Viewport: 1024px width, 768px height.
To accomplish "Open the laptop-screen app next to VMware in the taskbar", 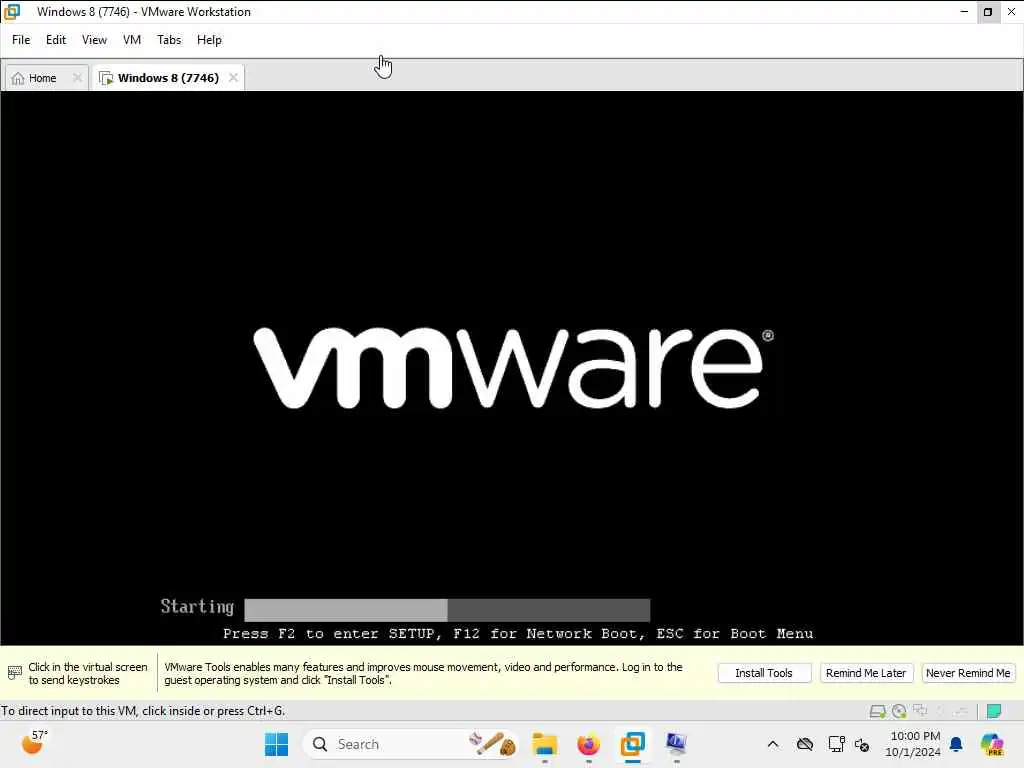I will [x=676, y=744].
